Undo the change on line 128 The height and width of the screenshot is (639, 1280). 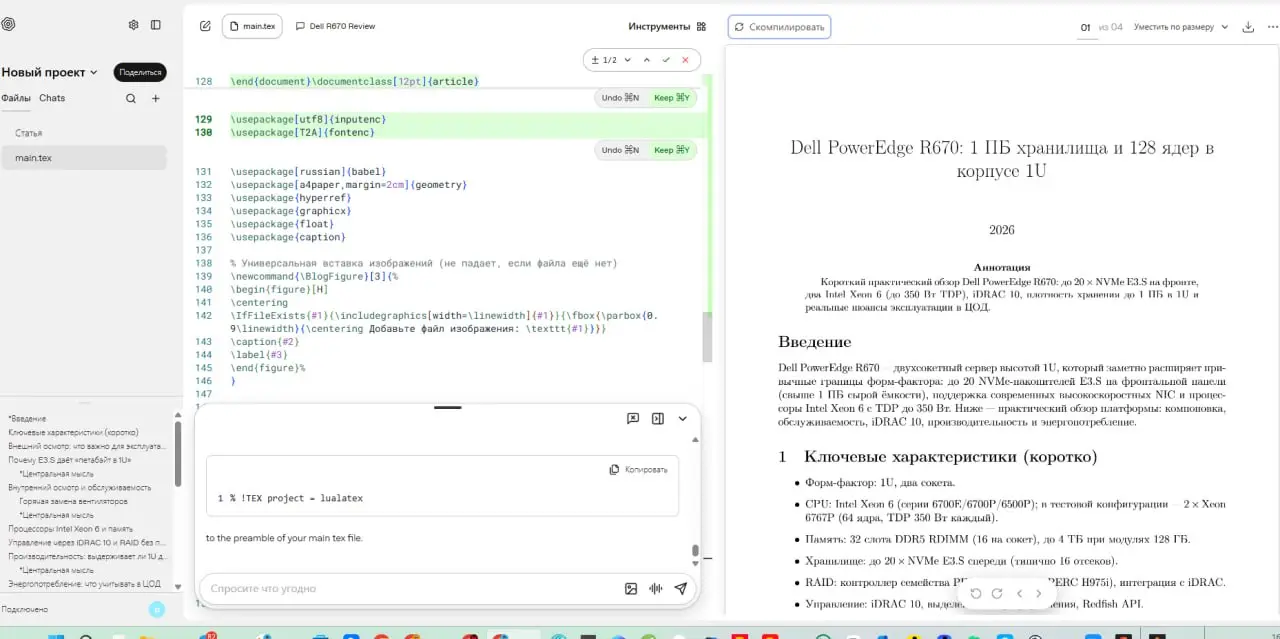coord(620,98)
